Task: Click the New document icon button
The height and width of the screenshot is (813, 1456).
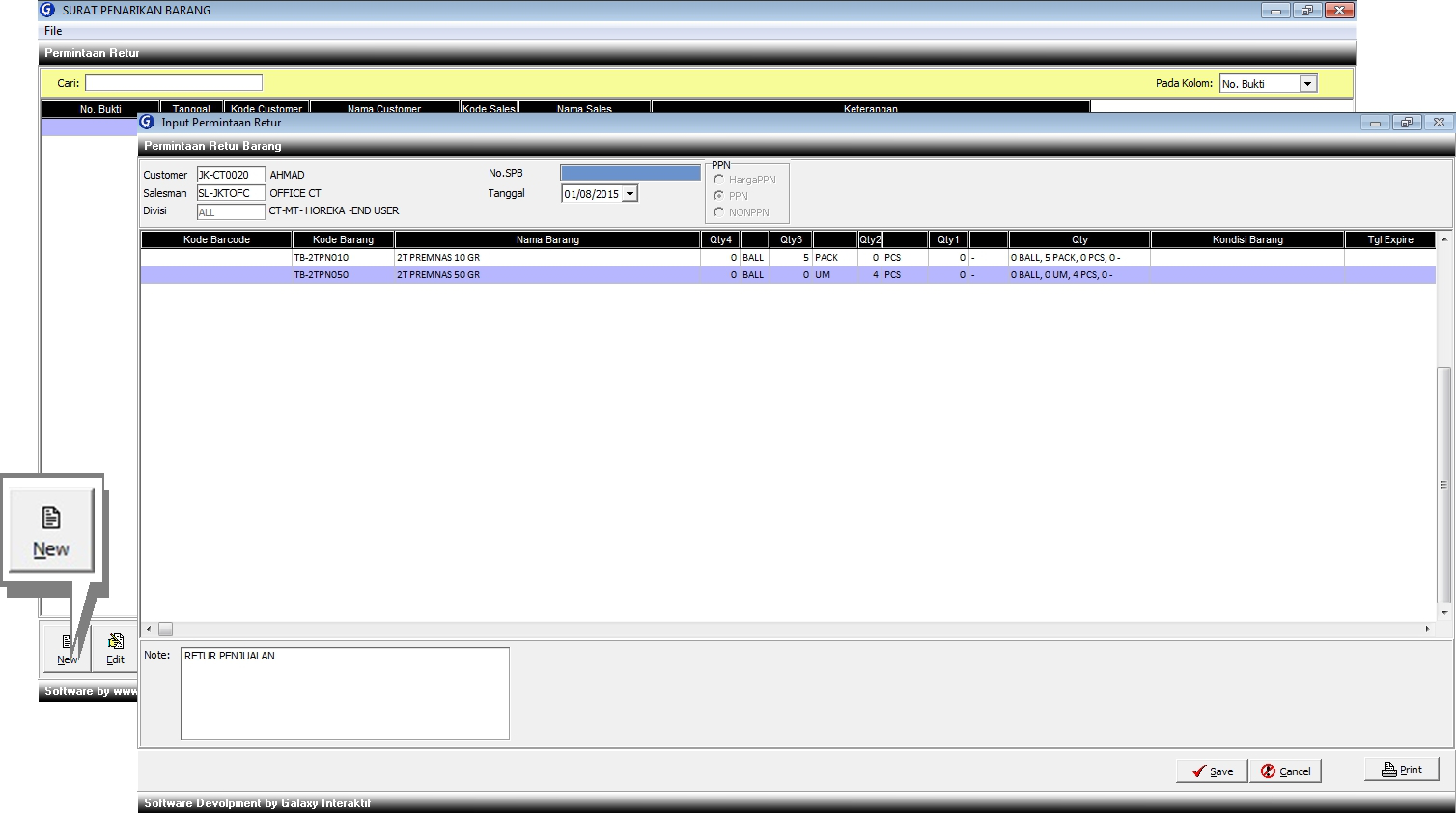Action: pyautogui.click(x=67, y=648)
